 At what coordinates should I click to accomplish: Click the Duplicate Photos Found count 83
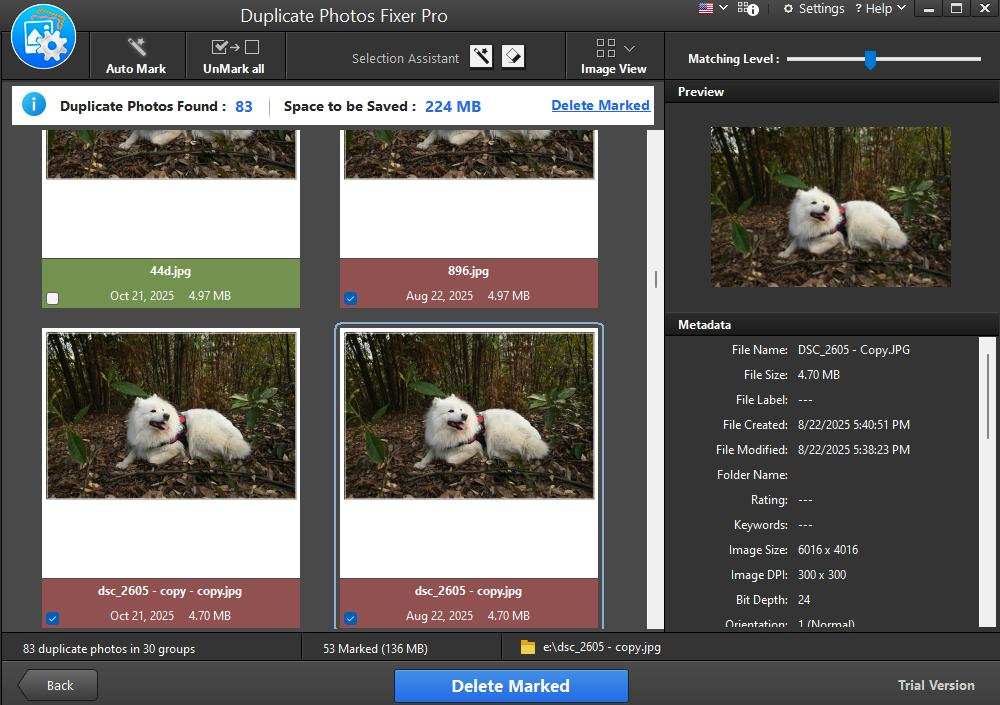point(244,107)
